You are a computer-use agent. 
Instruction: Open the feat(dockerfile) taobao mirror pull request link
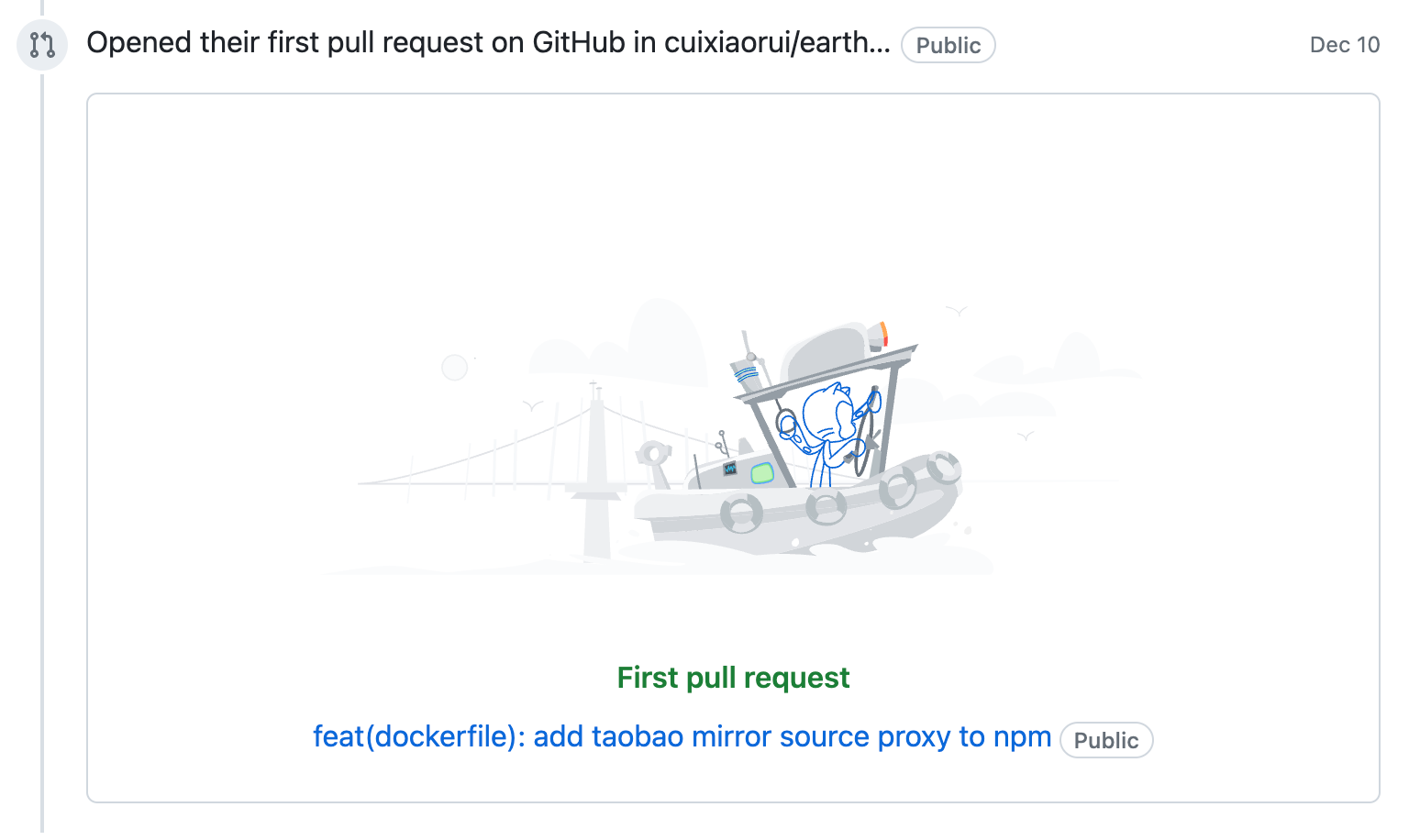(x=682, y=736)
